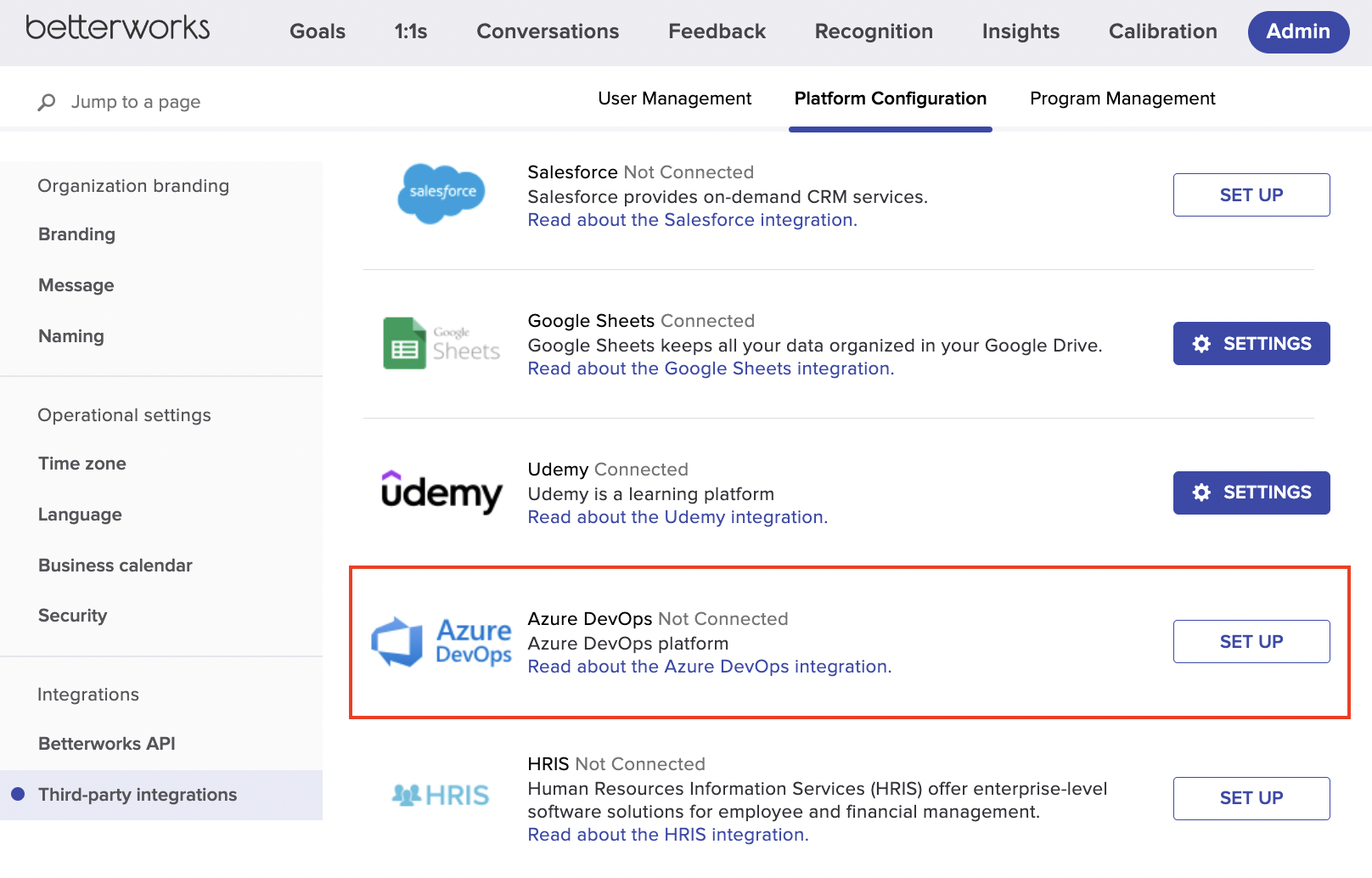Click the Salesforce Not Connected title

tap(641, 172)
